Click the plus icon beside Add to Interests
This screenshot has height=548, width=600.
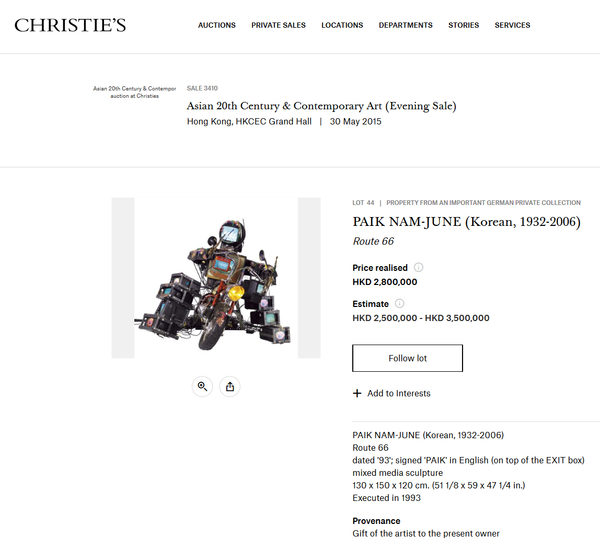[x=357, y=393]
